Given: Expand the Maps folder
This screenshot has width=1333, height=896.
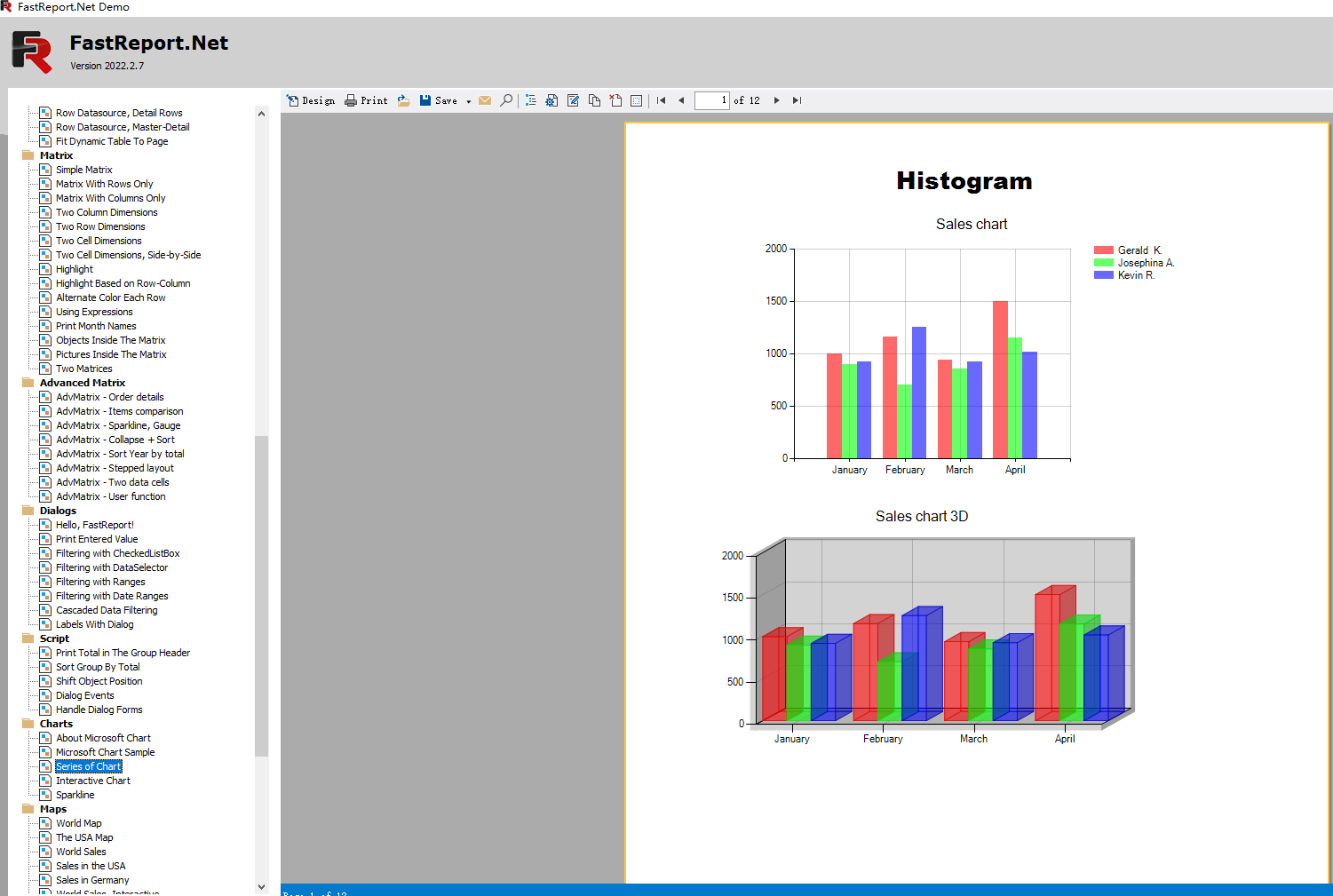Looking at the screenshot, I should 28,808.
